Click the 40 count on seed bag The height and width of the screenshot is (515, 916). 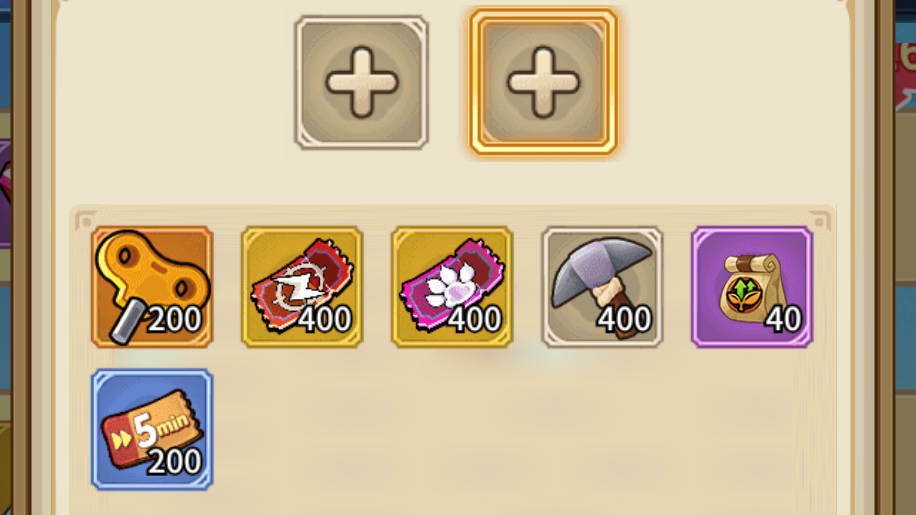783,319
